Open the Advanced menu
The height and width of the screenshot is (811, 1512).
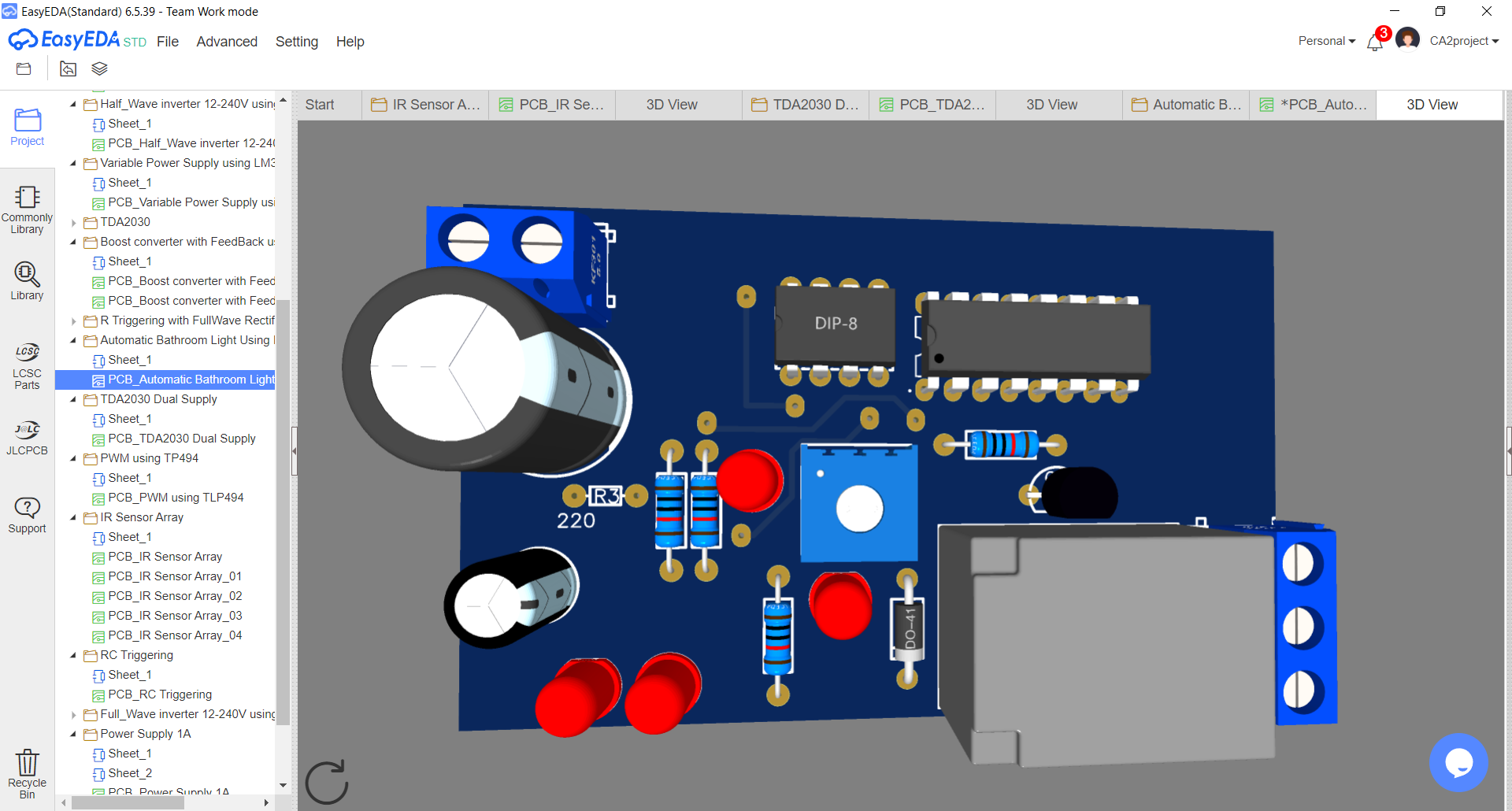(227, 42)
